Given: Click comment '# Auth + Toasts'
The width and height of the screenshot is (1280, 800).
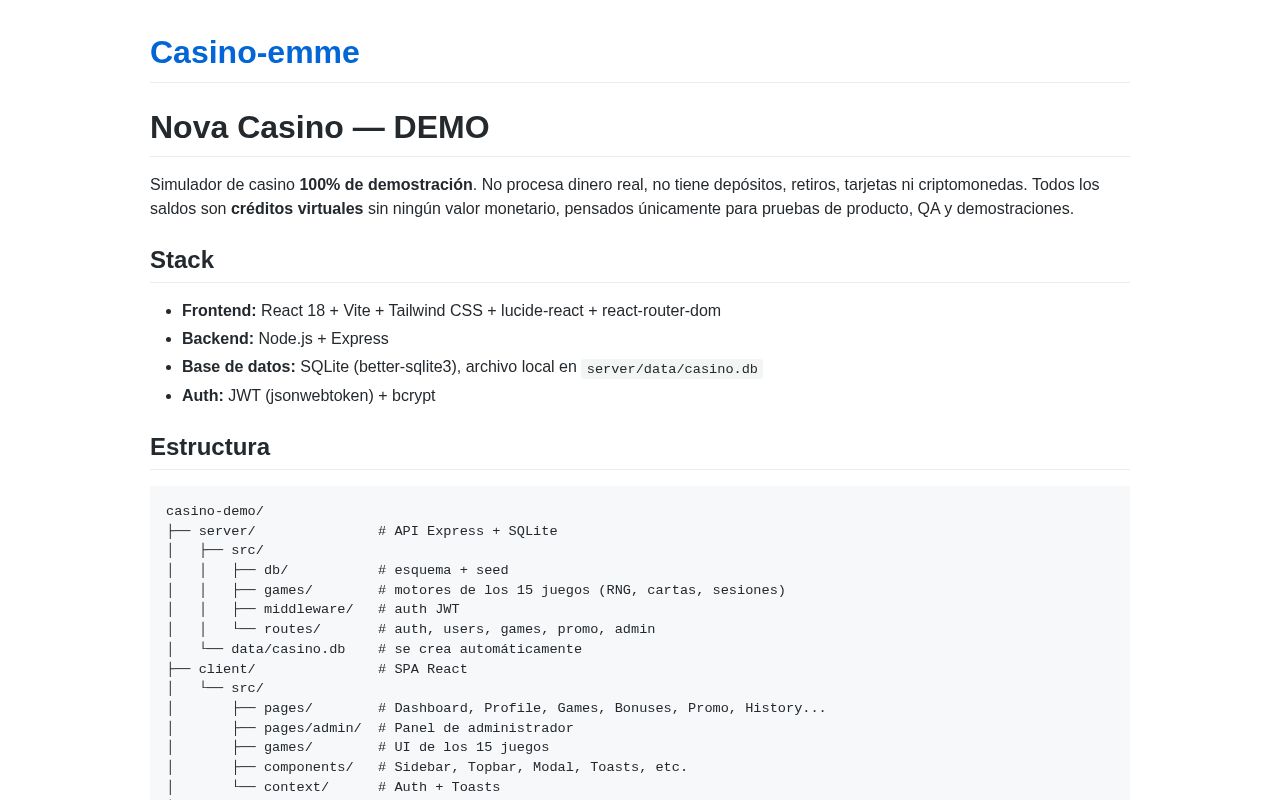Looking at the screenshot, I should click(439, 787).
